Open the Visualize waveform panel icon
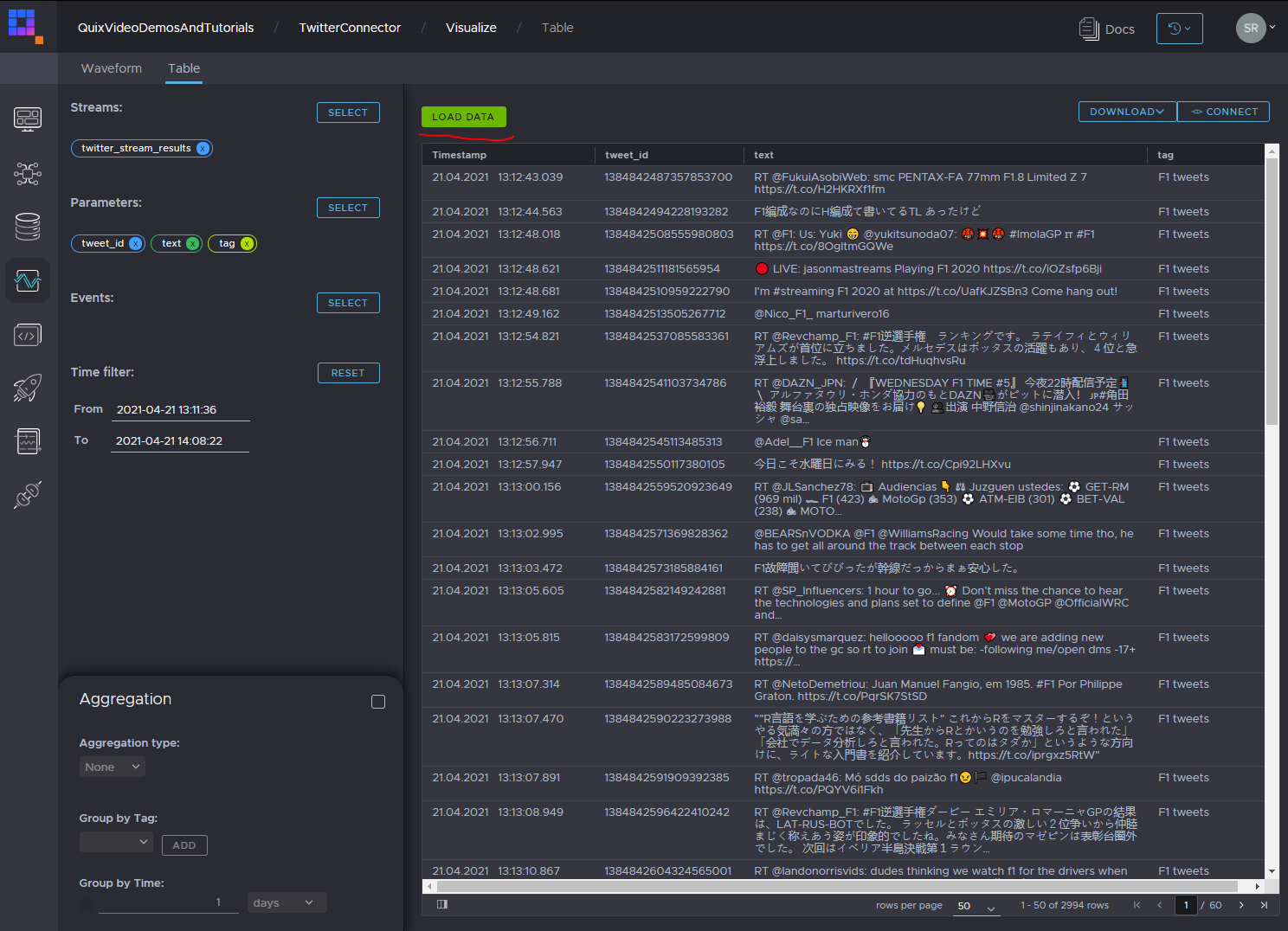Image resolution: width=1288 pixels, height=931 pixels. pyautogui.click(x=28, y=280)
